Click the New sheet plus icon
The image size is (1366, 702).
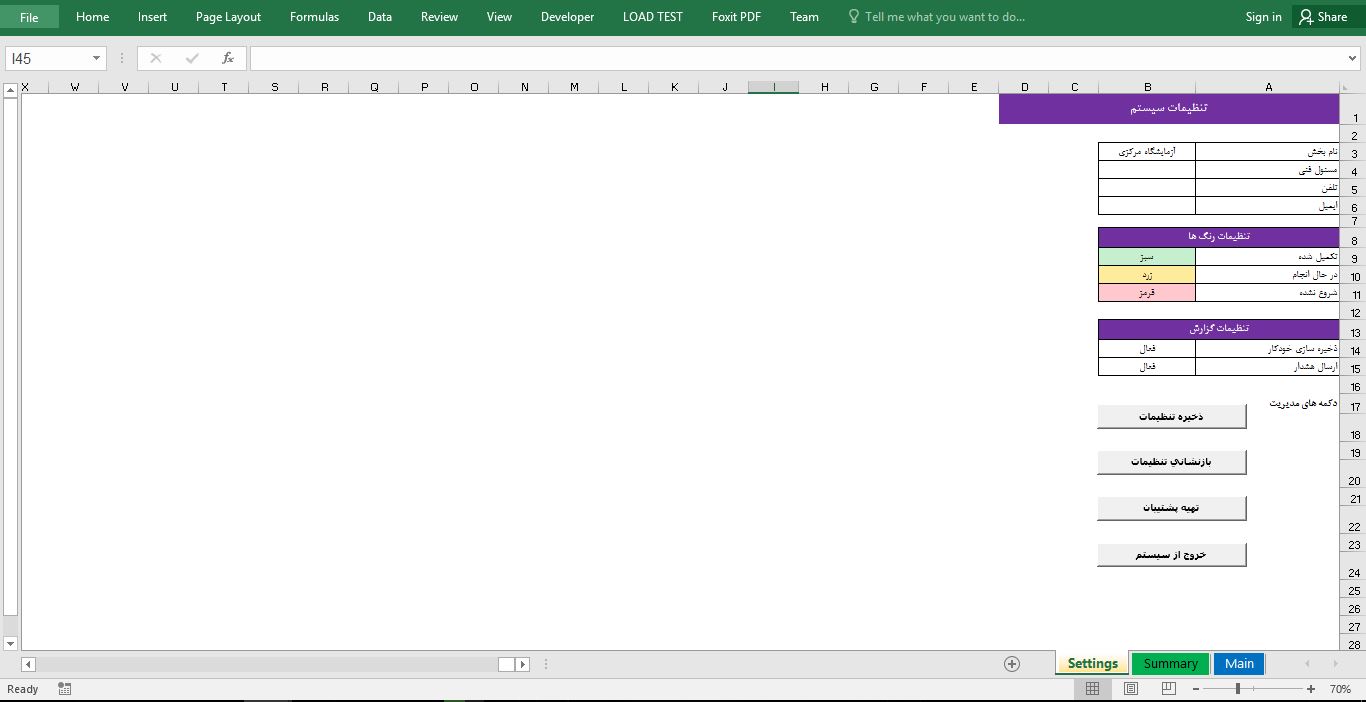tap(1011, 664)
